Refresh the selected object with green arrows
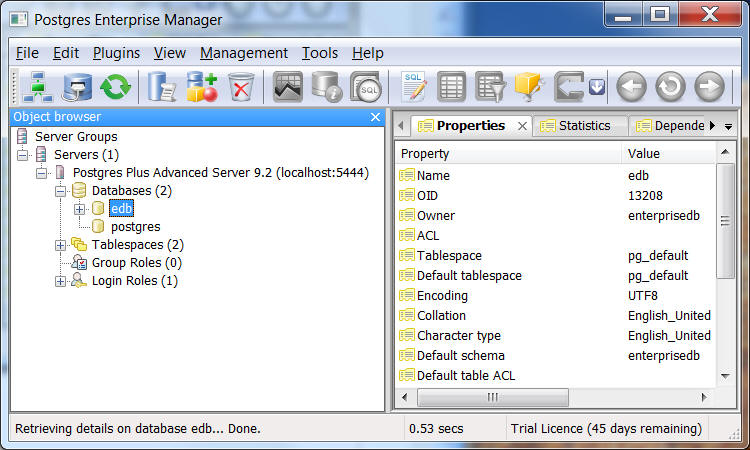Image resolution: width=750 pixels, height=450 pixels. tap(115, 87)
